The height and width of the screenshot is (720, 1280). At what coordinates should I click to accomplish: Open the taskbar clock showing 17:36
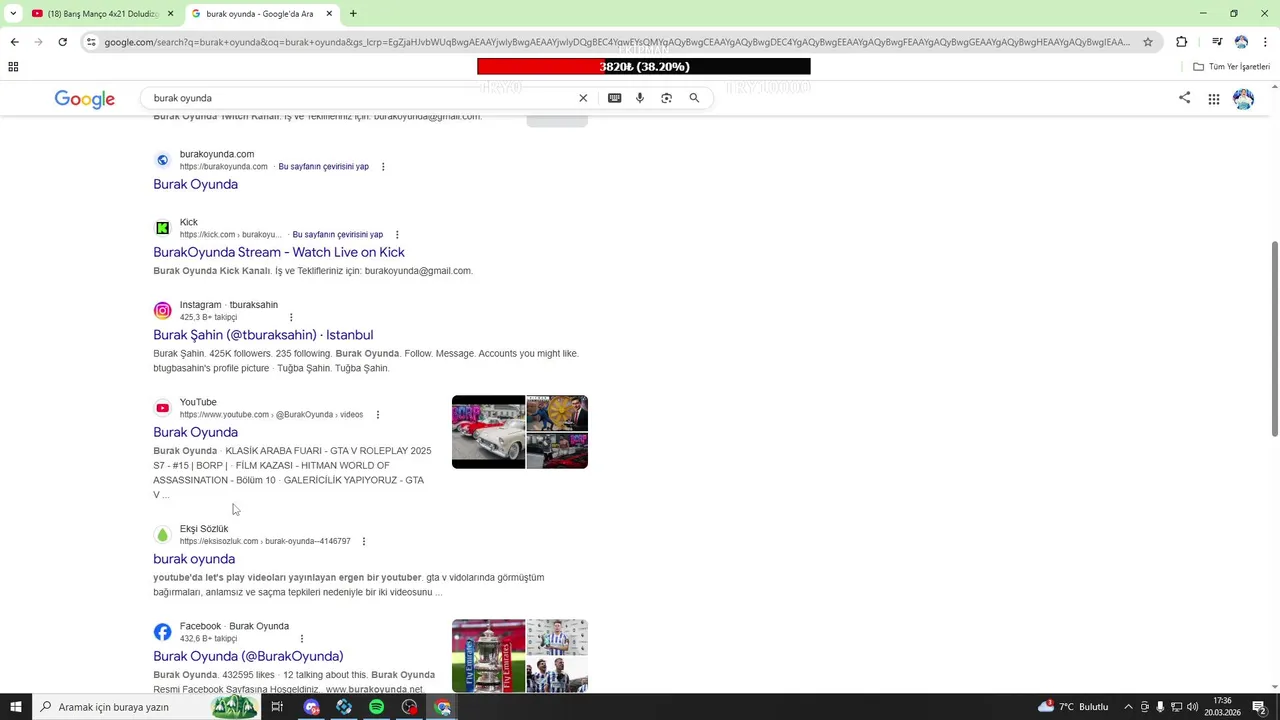1222,707
